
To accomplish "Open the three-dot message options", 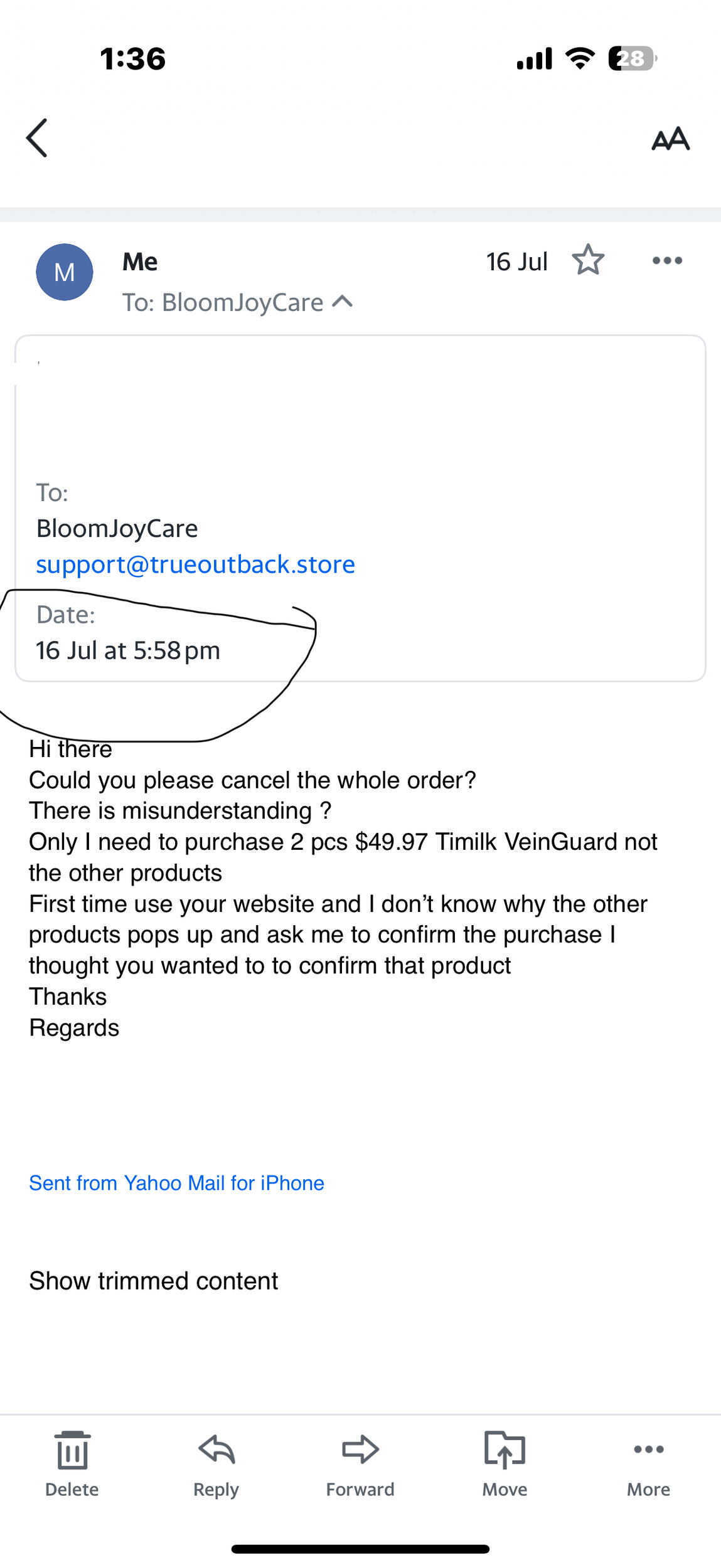I will click(x=667, y=260).
